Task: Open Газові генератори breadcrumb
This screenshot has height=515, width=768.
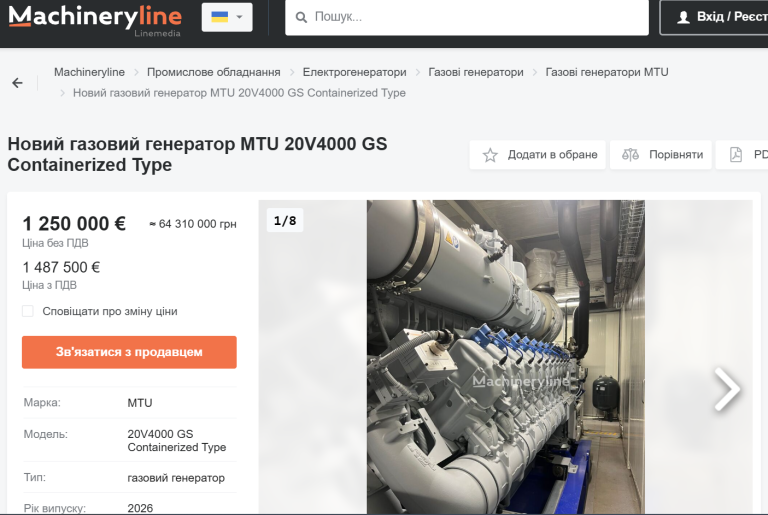Action: pyautogui.click(x=476, y=72)
